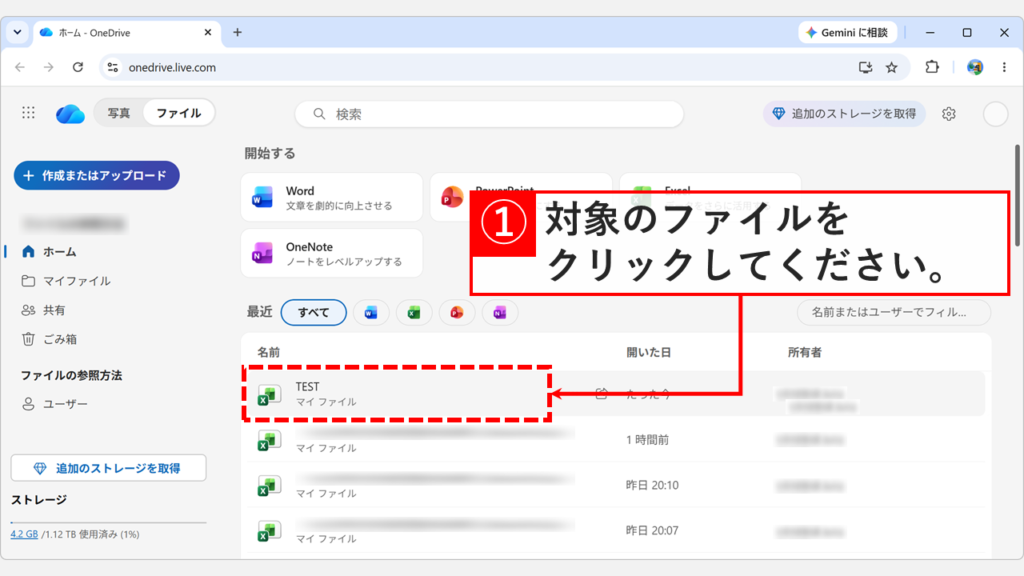Sort by the 開いた日 column header
Viewport: 1024px width, 576px height.
648,353
